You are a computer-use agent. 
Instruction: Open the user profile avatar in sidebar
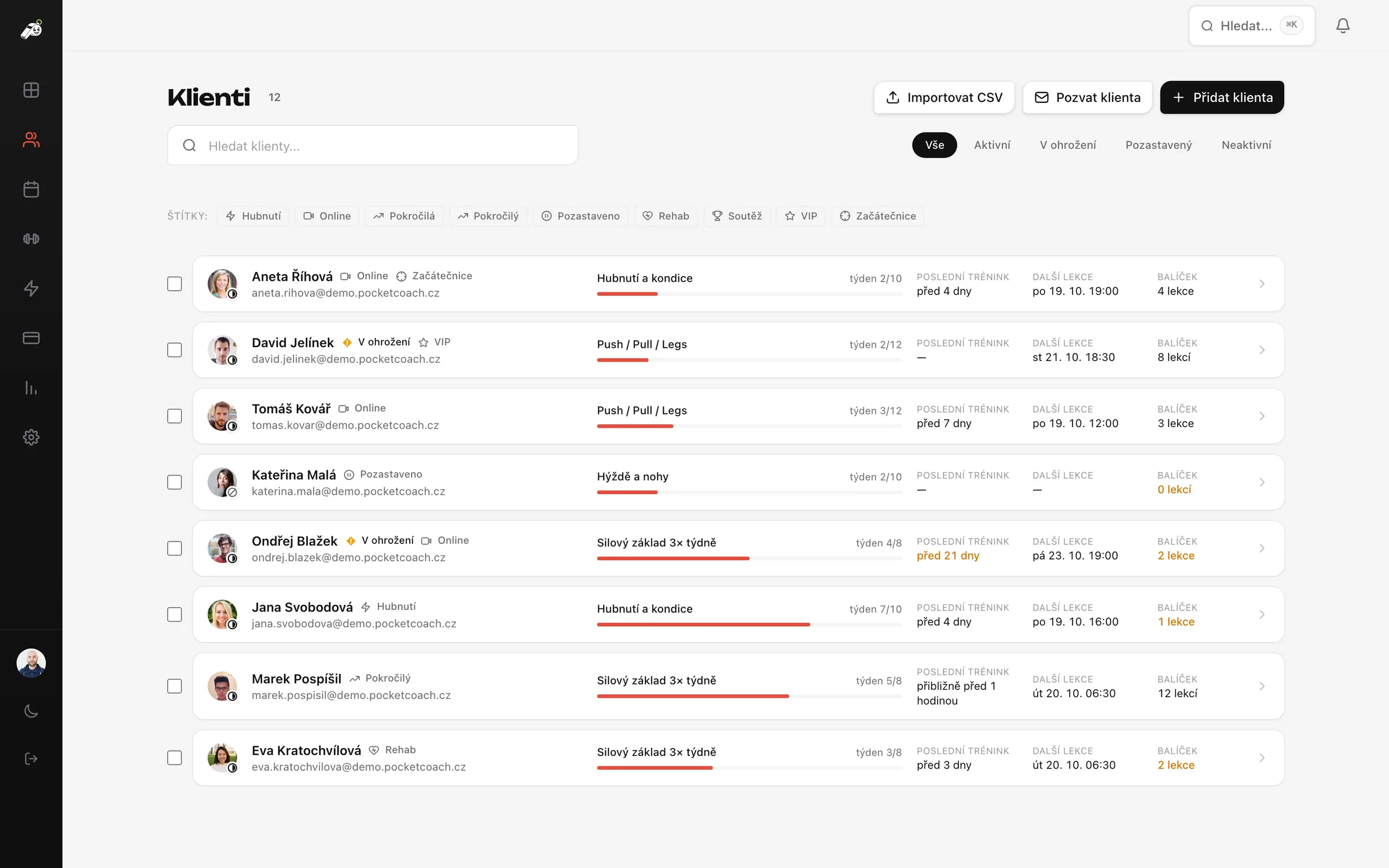pos(31,663)
